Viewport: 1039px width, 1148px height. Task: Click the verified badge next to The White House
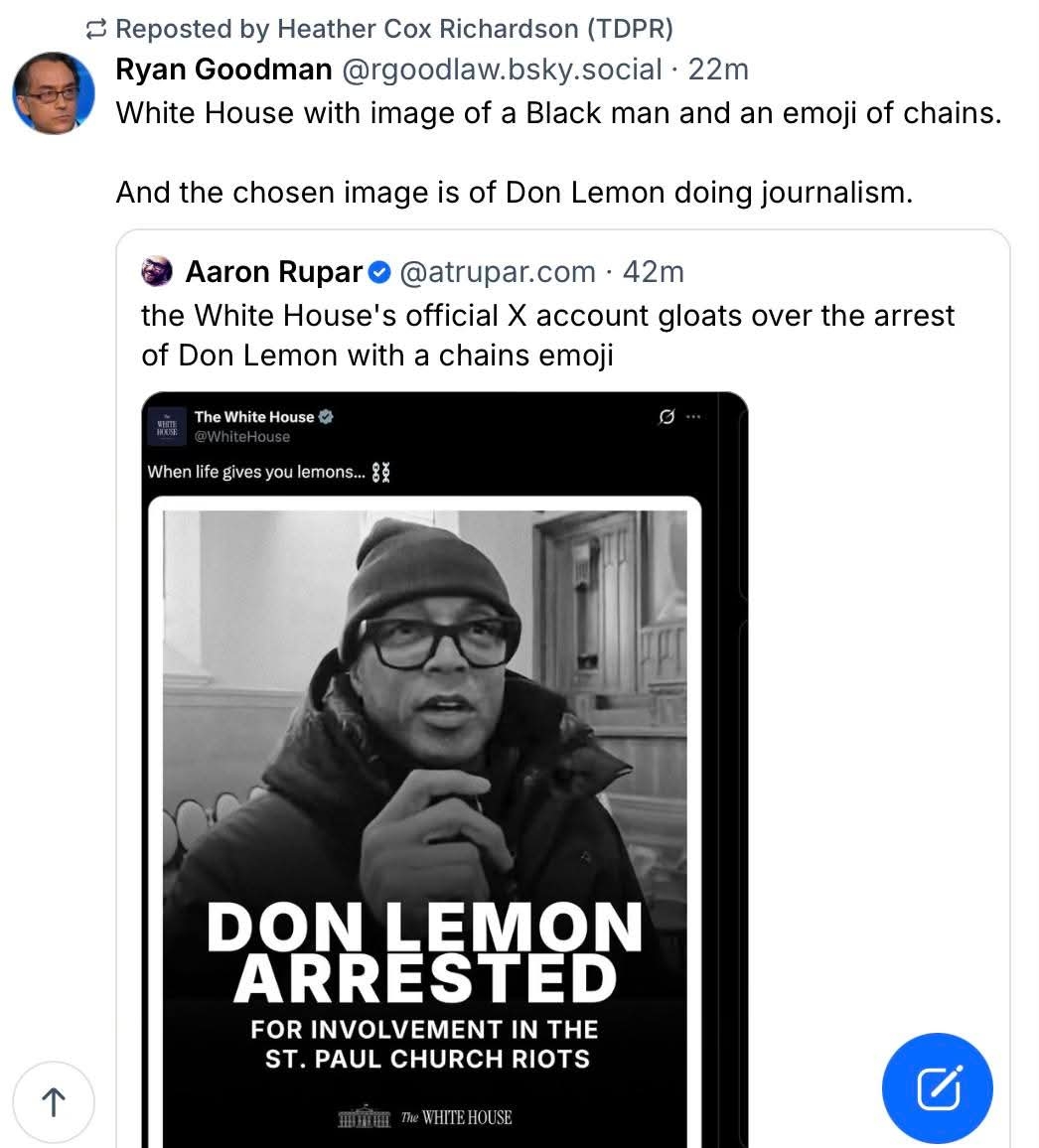(326, 417)
